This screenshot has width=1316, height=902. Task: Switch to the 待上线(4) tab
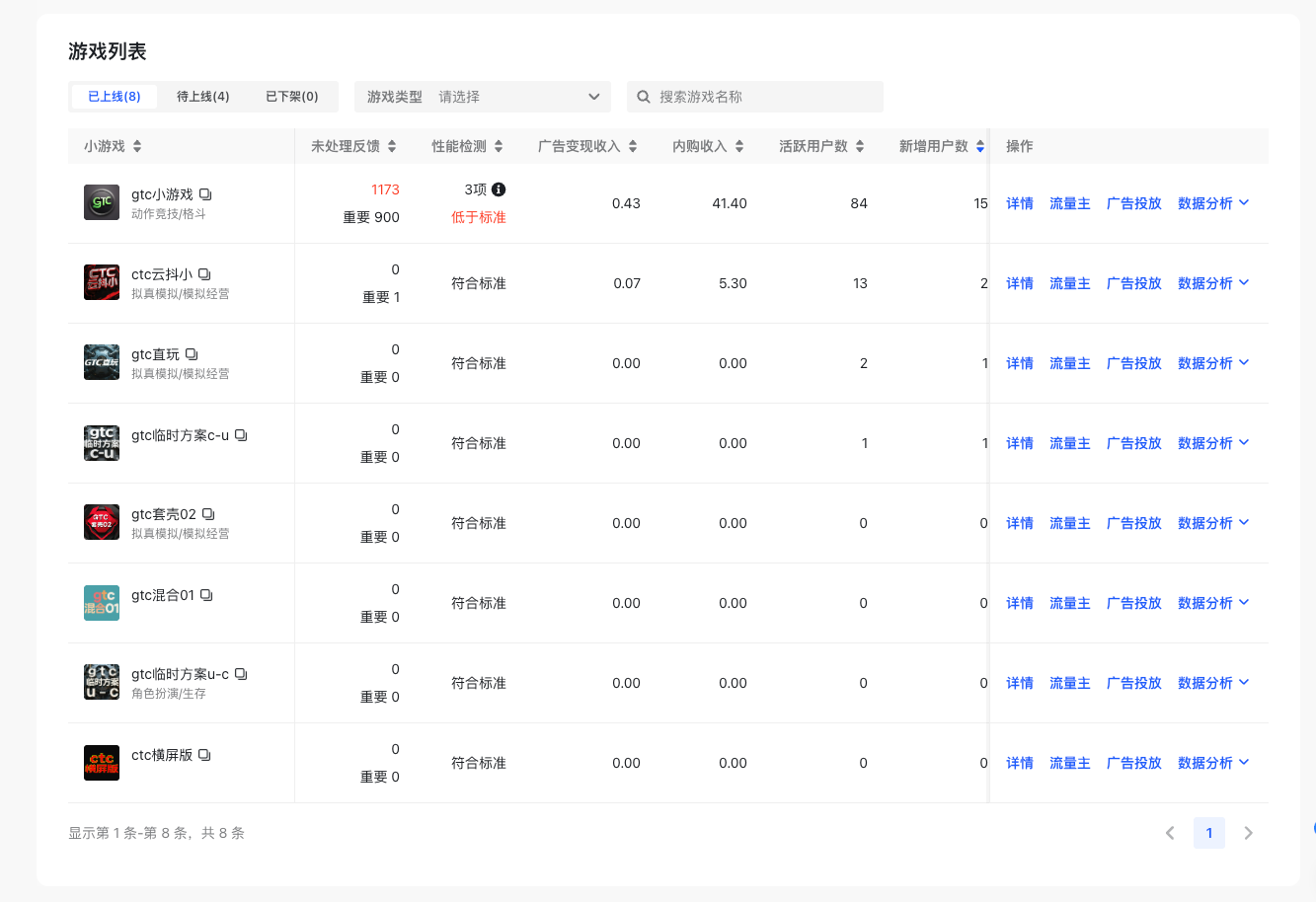point(202,97)
